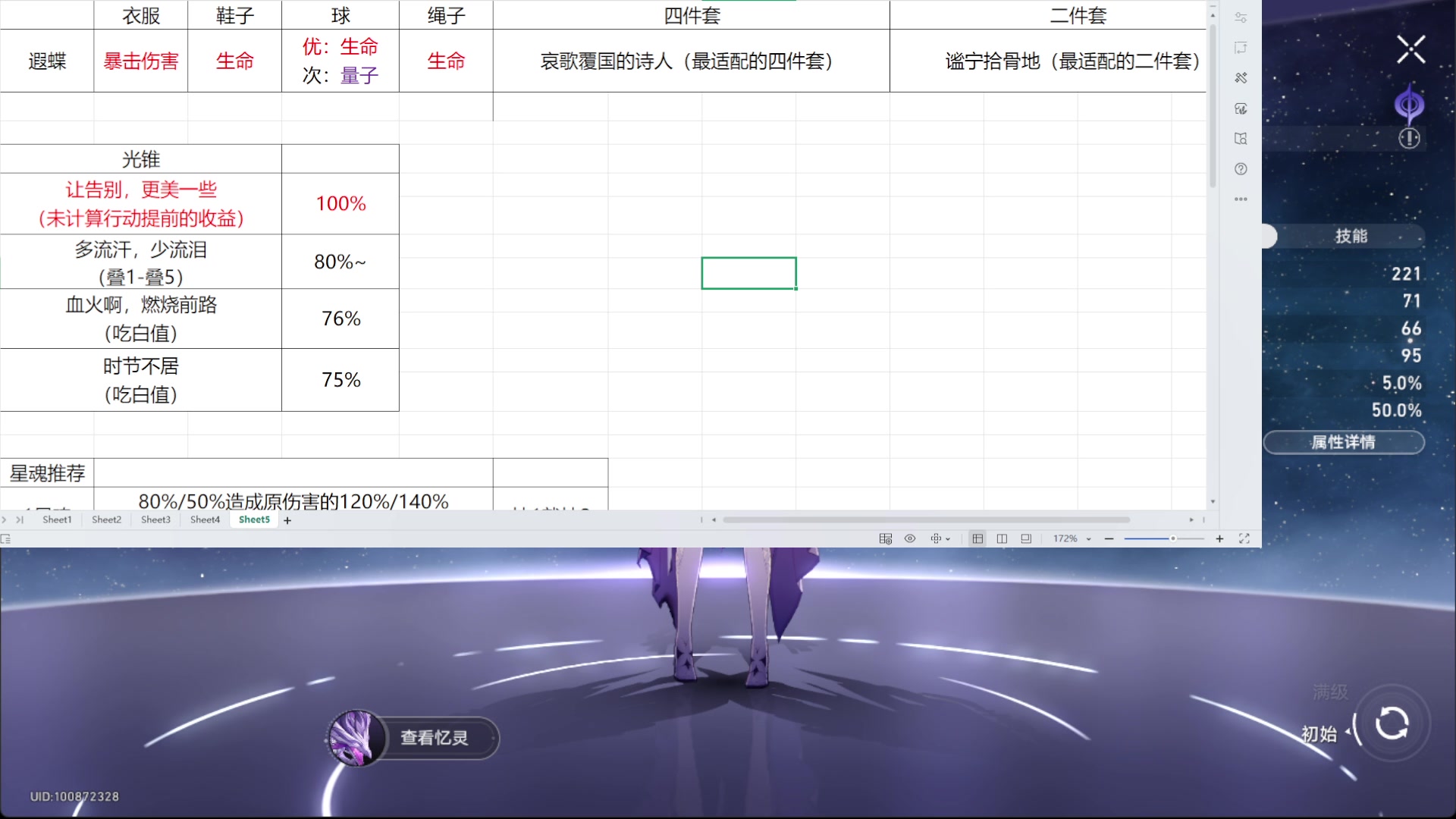Add a new sheet with plus button
1456x819 pixels.
[x=287, y=520]
